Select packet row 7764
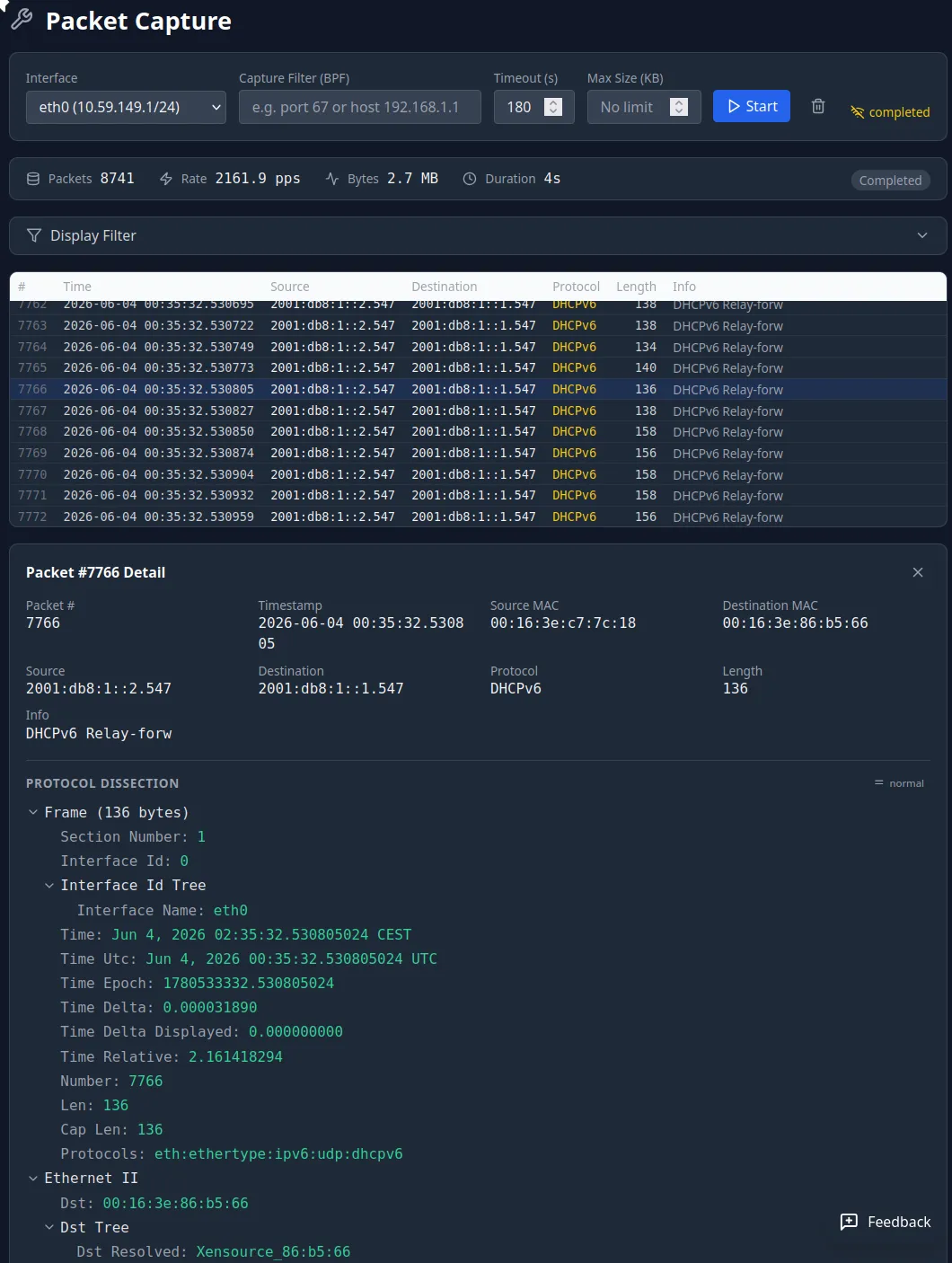952x1263 pixels. coord(478,347)
